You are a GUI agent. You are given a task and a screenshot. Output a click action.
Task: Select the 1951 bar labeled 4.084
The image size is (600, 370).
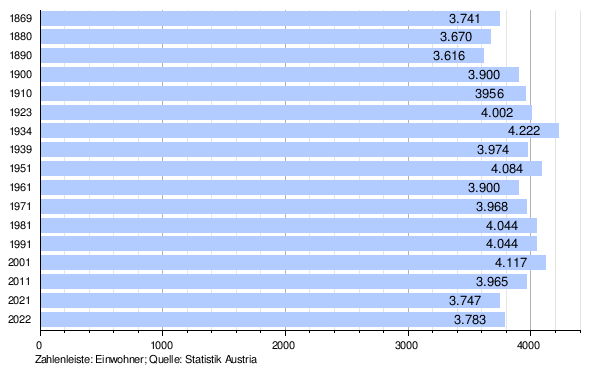point(291,168)
